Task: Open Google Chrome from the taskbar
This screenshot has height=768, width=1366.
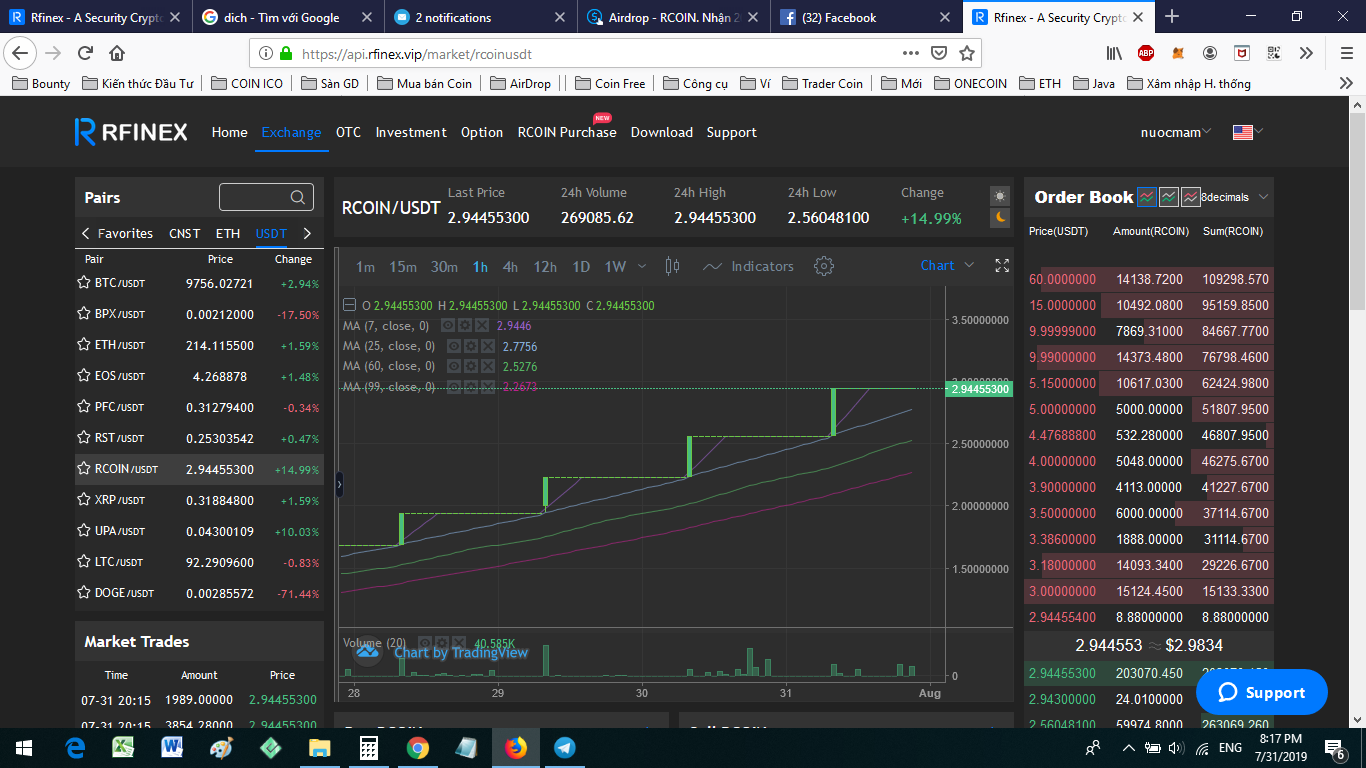Action: tap(417, 747)
